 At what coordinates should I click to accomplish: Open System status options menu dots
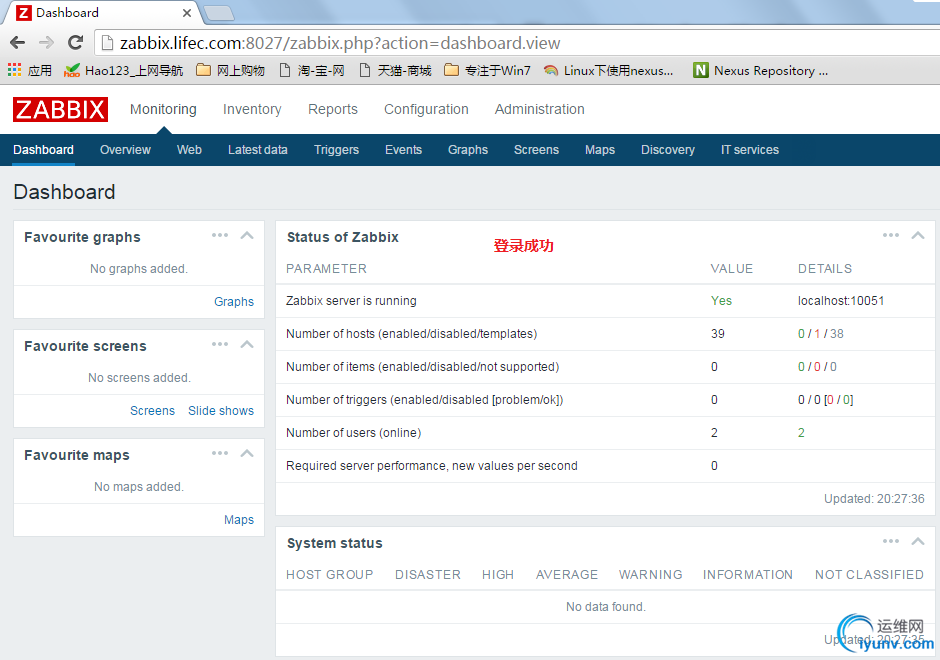(x=891, y=541)
